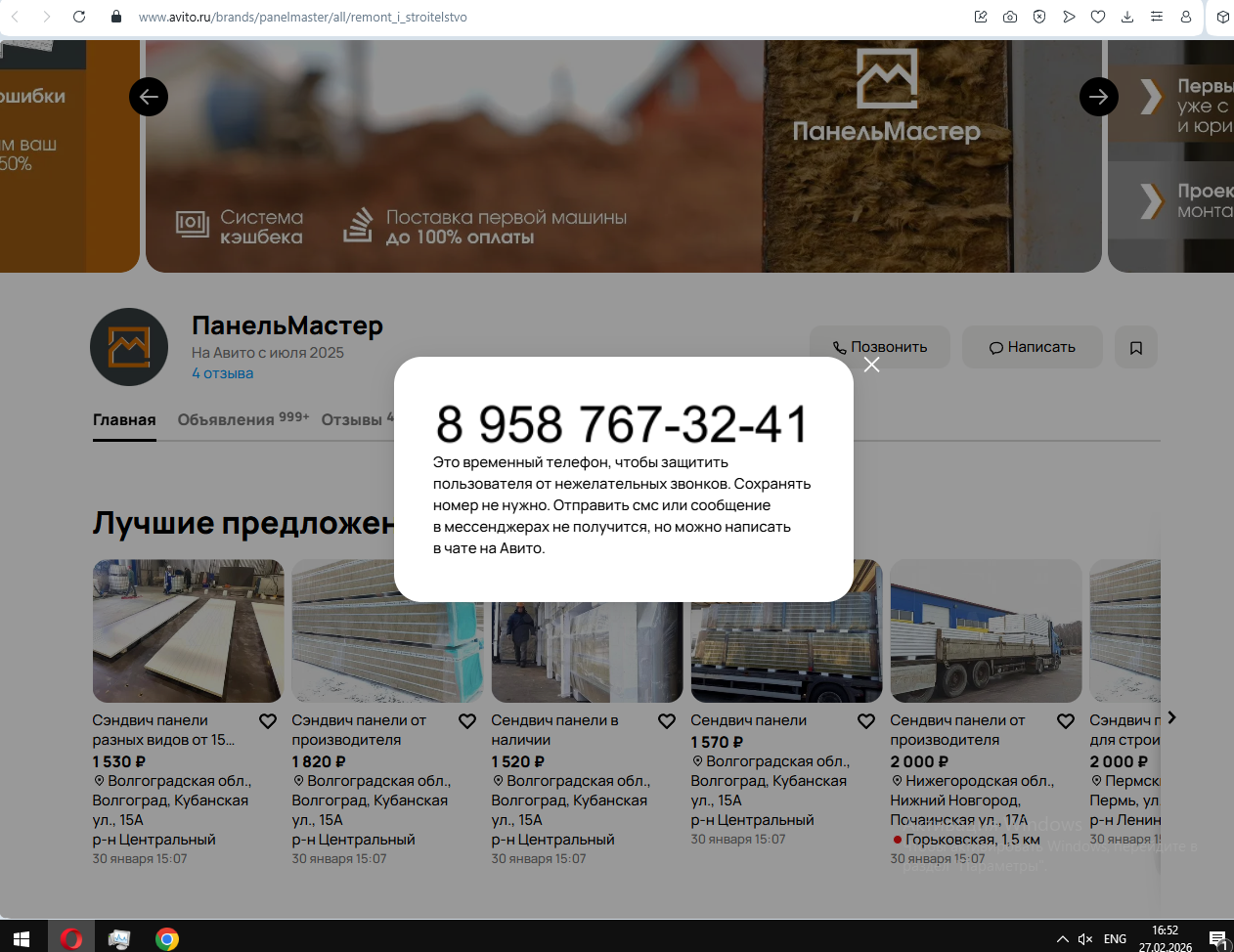Reload the page in browser
The height and width of the screenshot is (952, 1234).
pos(79,17)
